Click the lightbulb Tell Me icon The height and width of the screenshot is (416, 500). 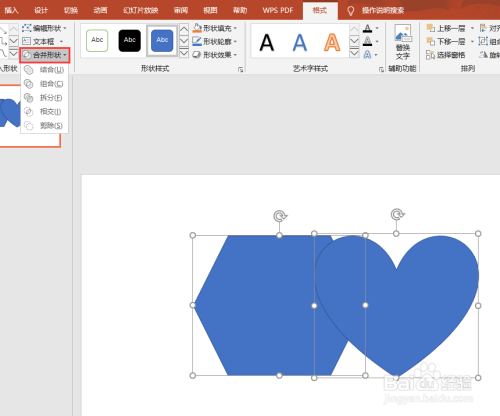click(x=350, y=11)
